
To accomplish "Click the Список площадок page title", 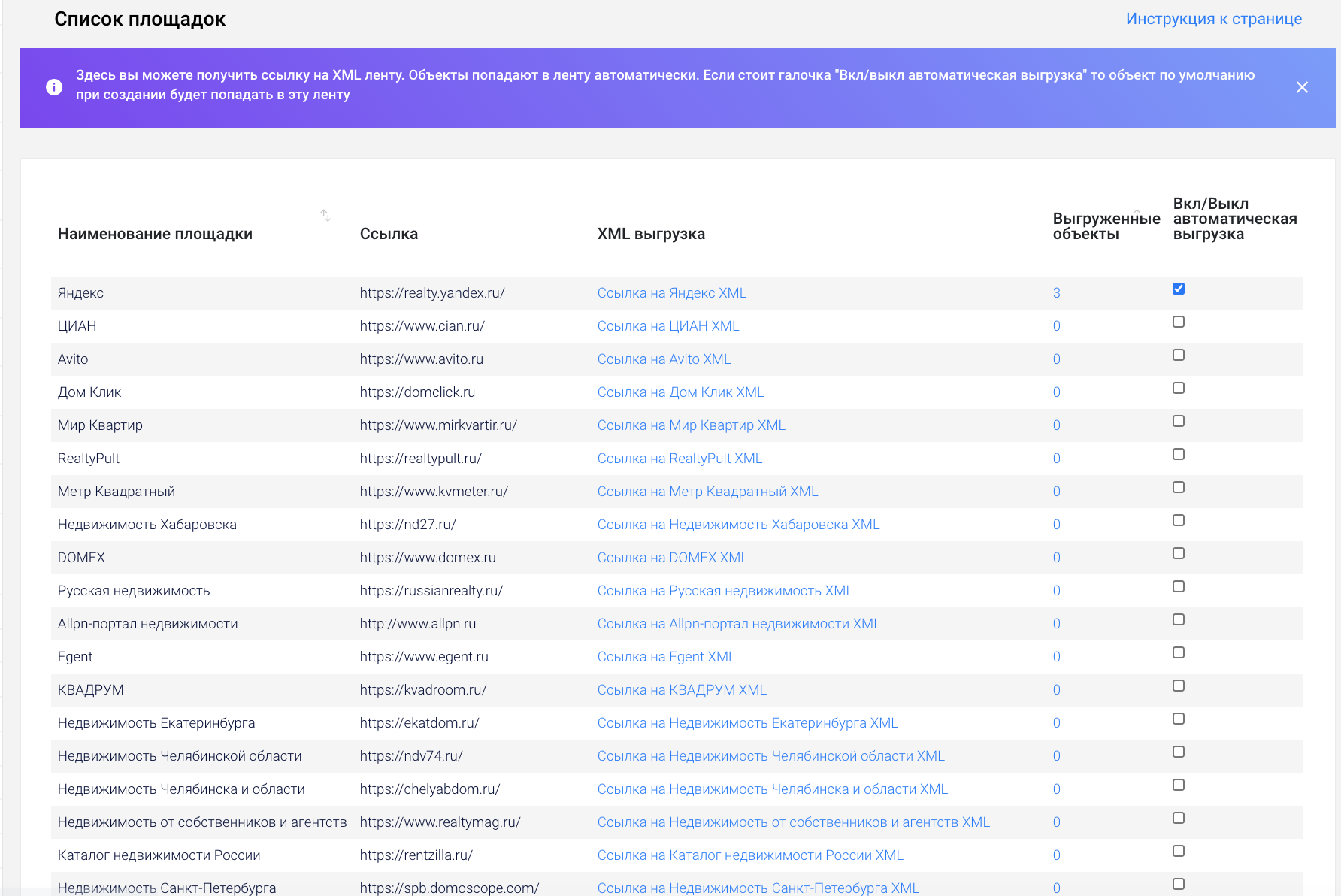I will point(140,20).
